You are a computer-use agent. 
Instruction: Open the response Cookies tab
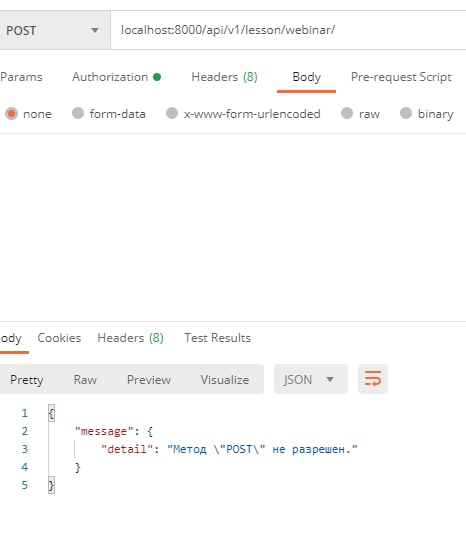[x=59, y=338]
